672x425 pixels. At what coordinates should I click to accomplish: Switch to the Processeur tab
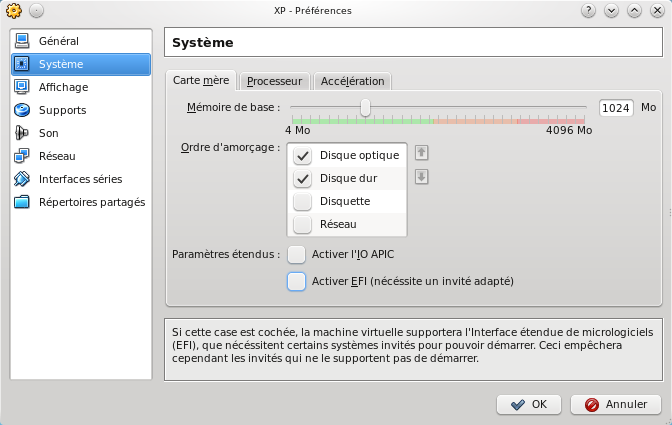274,81
